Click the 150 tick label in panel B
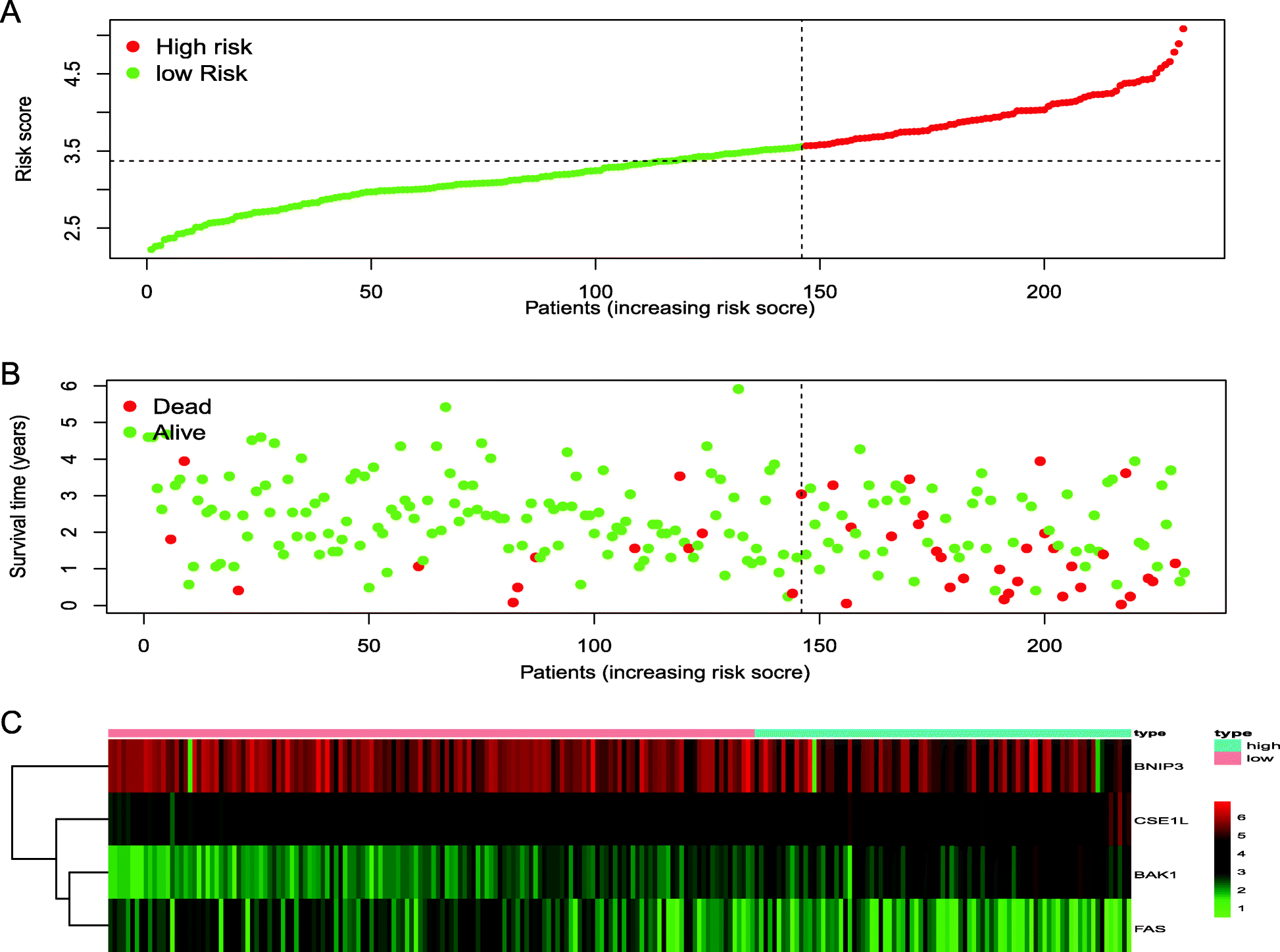Viewport: 1280px width, 952px height. pos(820,646)
